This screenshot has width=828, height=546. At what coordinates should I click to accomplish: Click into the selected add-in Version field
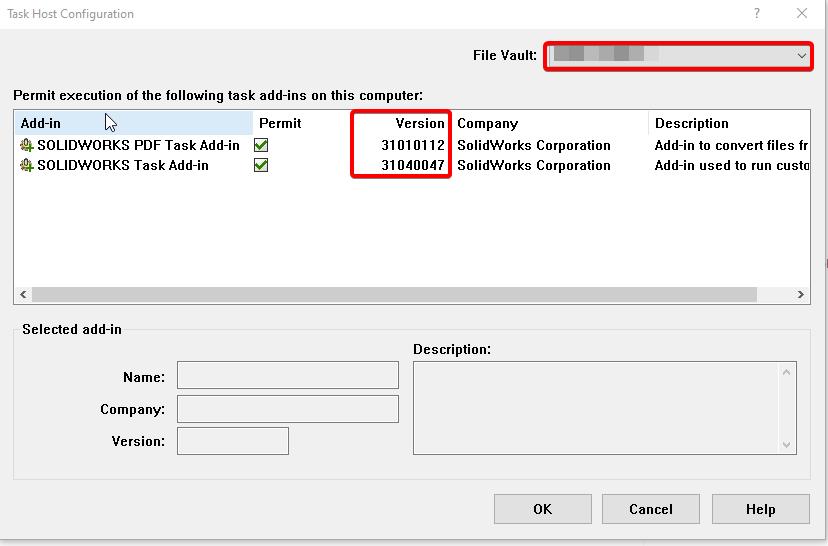(x=233, y=441)
